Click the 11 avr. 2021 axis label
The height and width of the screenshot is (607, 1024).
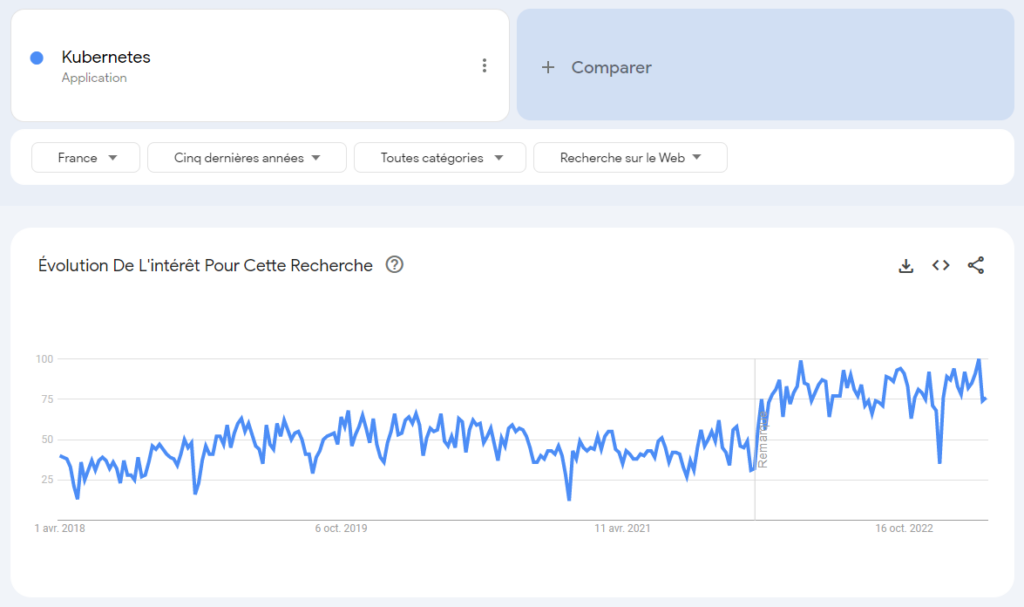pos(622,528)
